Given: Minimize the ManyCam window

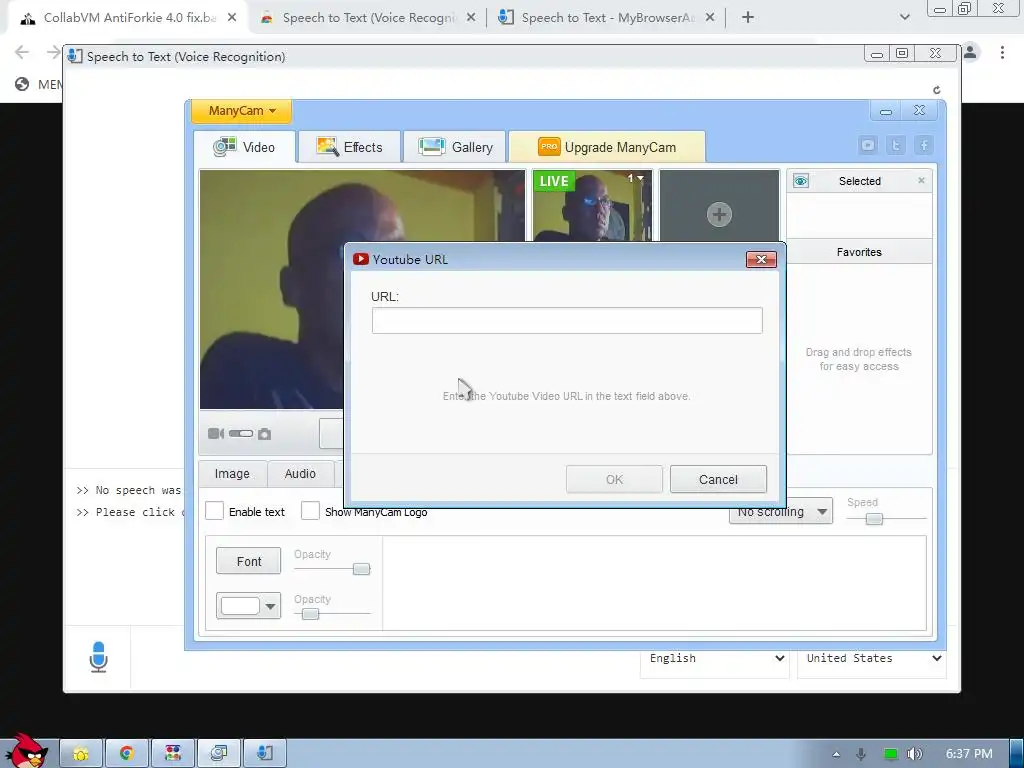Looking at the screenshot, I should click(886, 112).
